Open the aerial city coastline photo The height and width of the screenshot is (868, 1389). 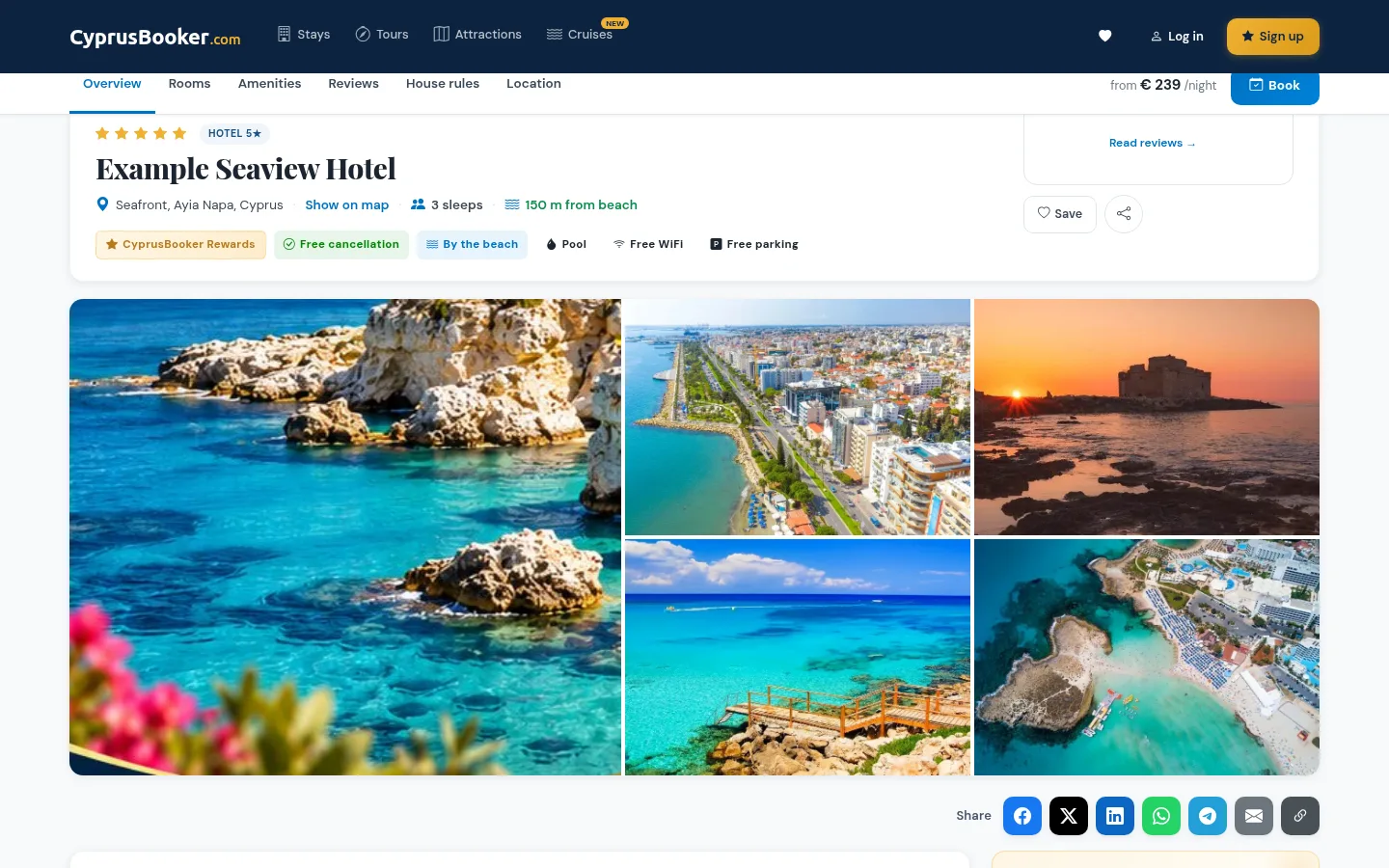pyautogui.click(x=798, y=417)
